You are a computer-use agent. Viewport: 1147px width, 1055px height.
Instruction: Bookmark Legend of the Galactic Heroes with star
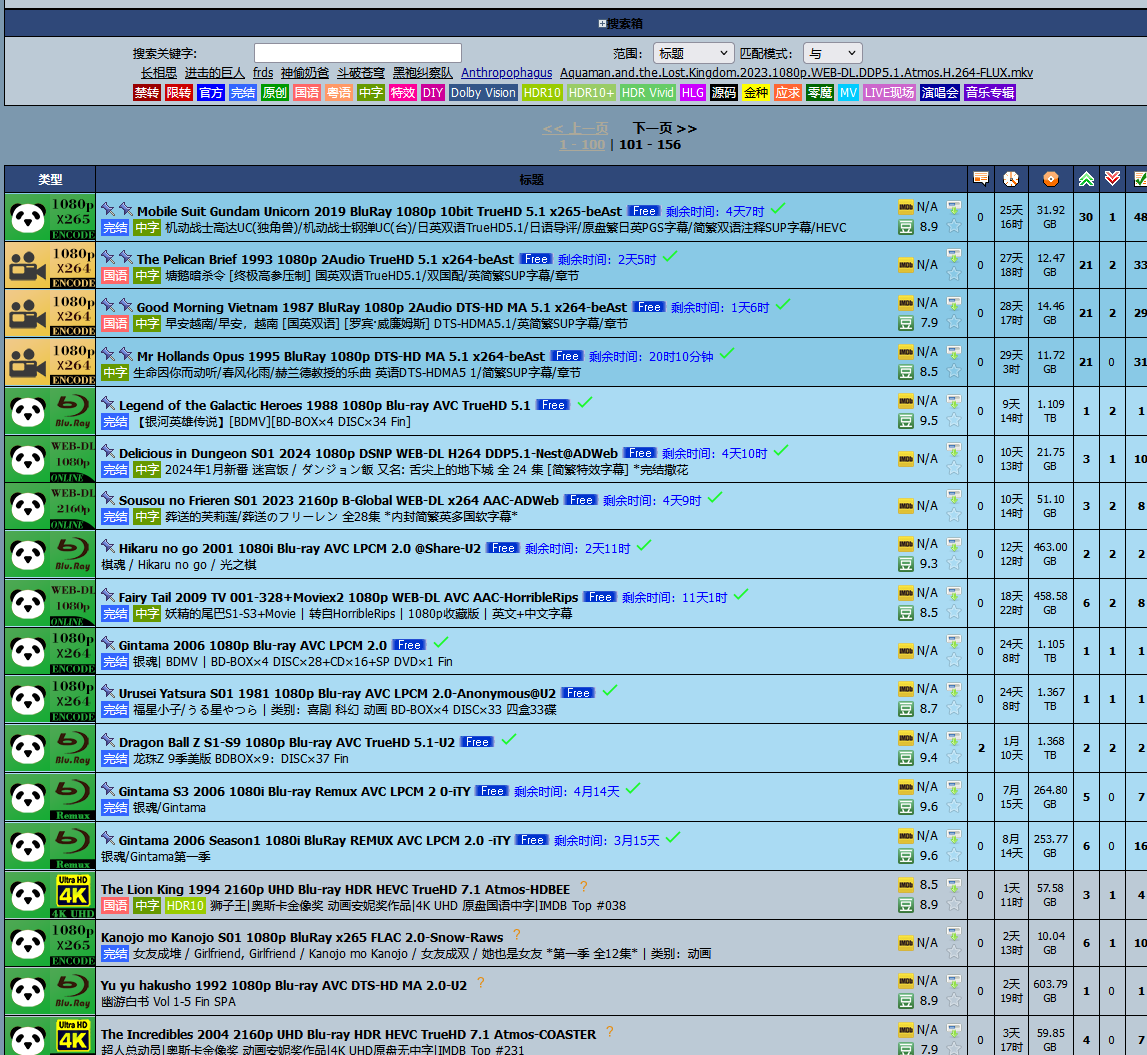954,421
